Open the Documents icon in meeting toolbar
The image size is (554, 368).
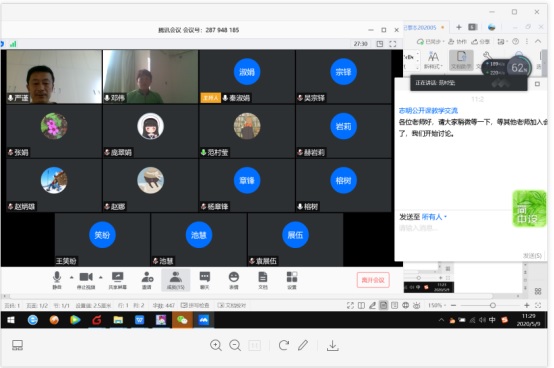point(263,281)
